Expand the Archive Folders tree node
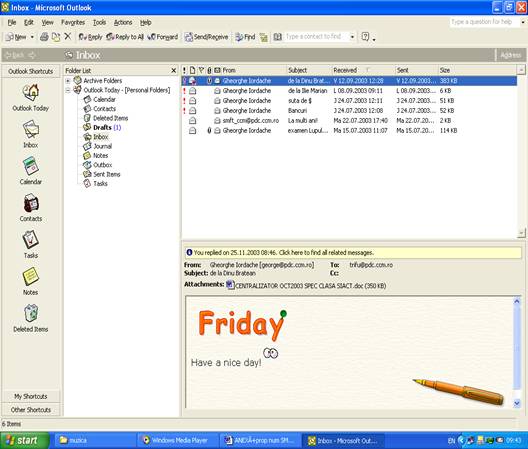This screenshot has width=528, height=449. (x=68, y=81)
